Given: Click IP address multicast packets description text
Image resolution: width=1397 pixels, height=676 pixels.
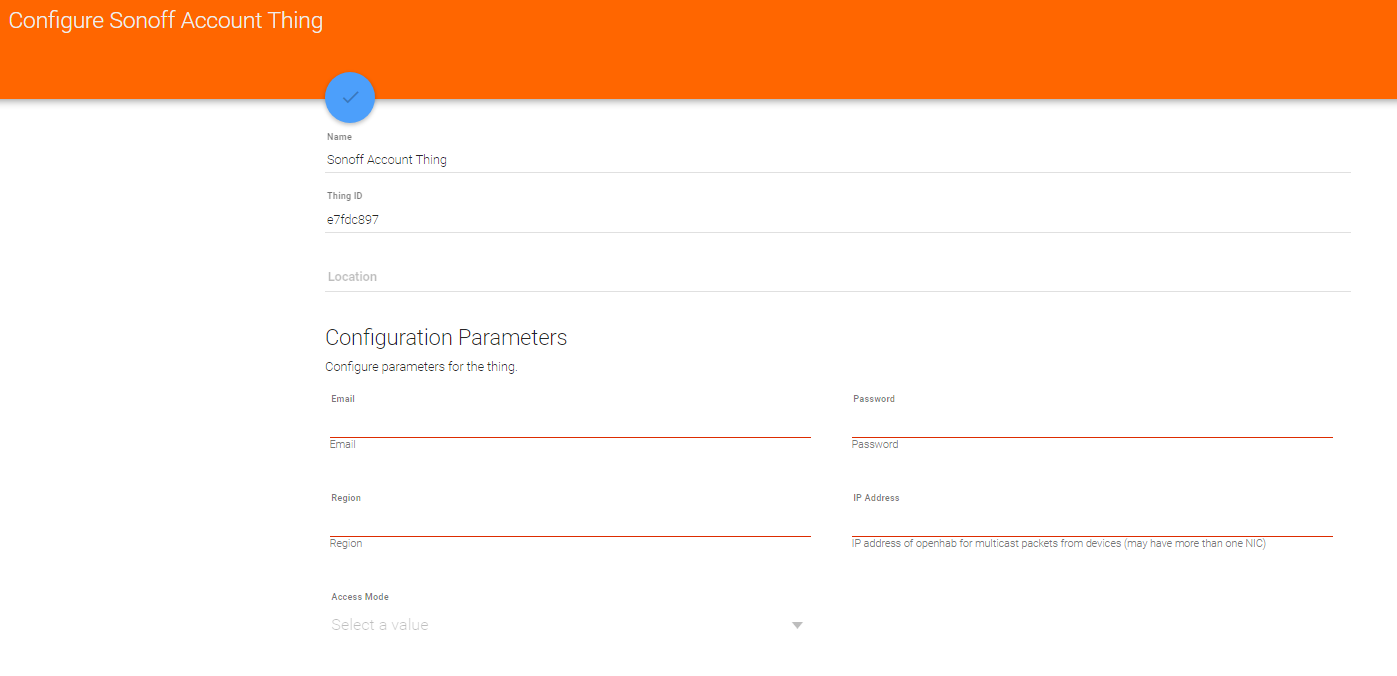Looking at the screenshot, I should (1059, 544).
